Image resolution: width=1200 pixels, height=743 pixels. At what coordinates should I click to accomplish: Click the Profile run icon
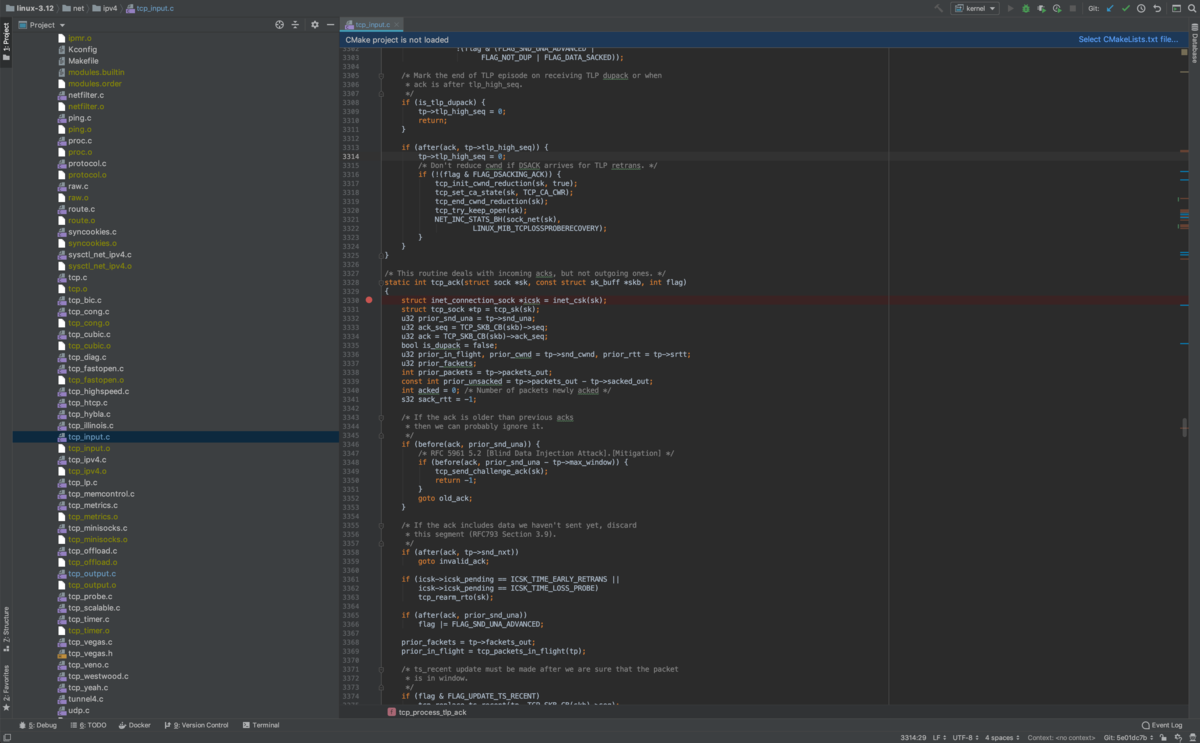[1058, 8]
